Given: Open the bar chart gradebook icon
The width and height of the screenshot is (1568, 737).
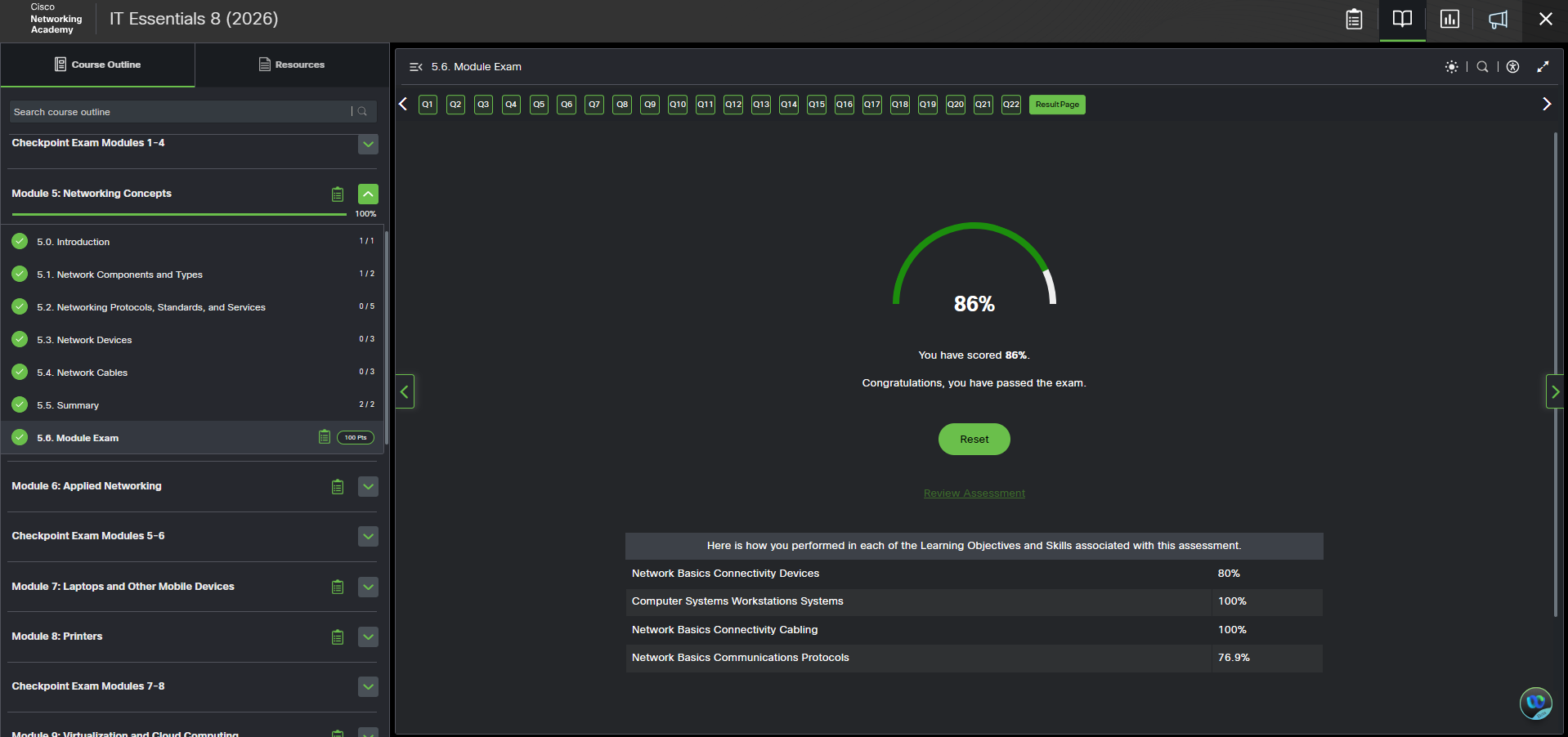Looking at the screenshot, I should pyautogui.click(x=1449, y=19).
